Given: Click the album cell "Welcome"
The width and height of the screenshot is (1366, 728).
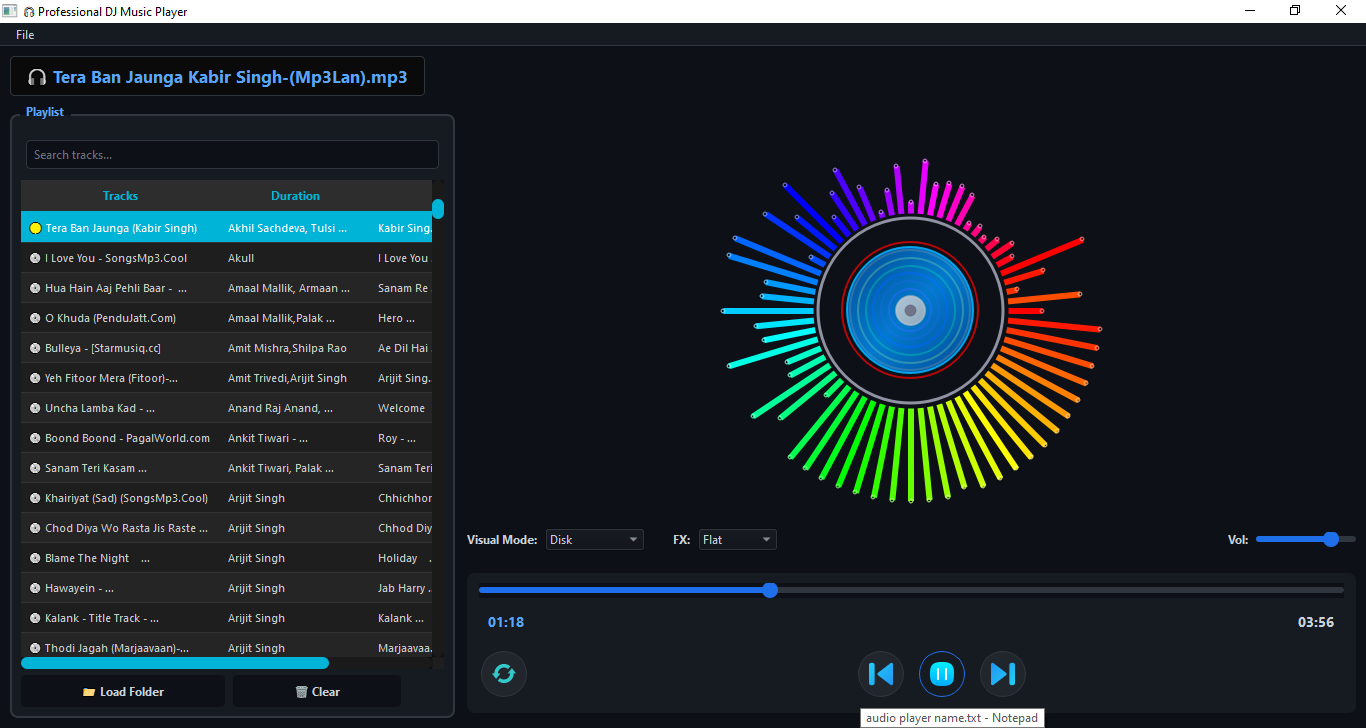Looking at the screenshot, I should pyautogui.click(x=401, y=408).
